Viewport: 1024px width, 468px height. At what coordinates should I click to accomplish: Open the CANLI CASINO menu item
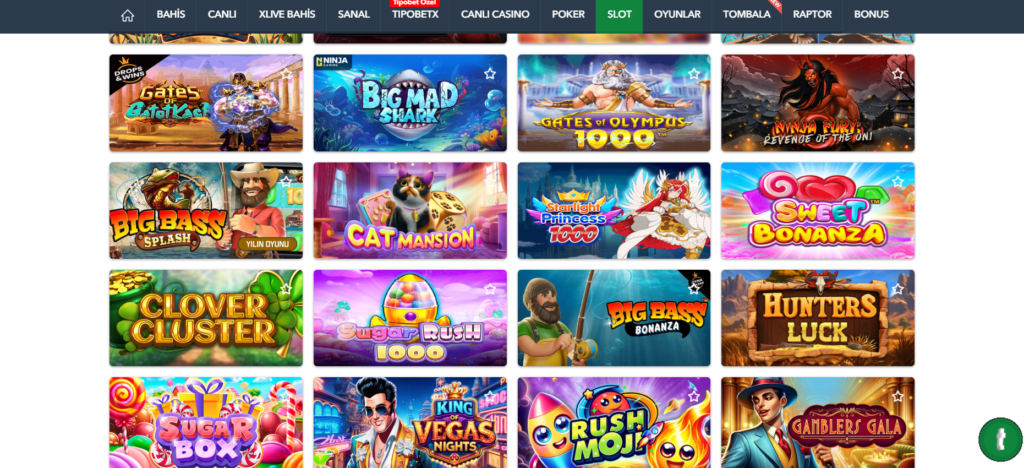495,14
